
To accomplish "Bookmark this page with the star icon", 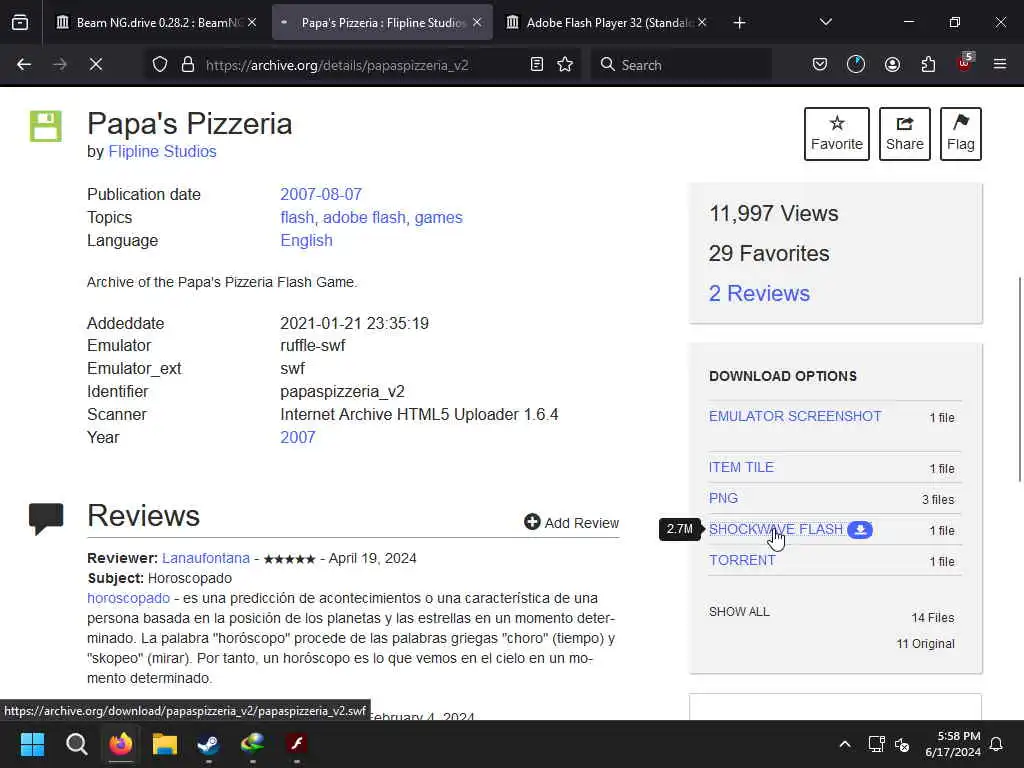I will tap(566, 65).
